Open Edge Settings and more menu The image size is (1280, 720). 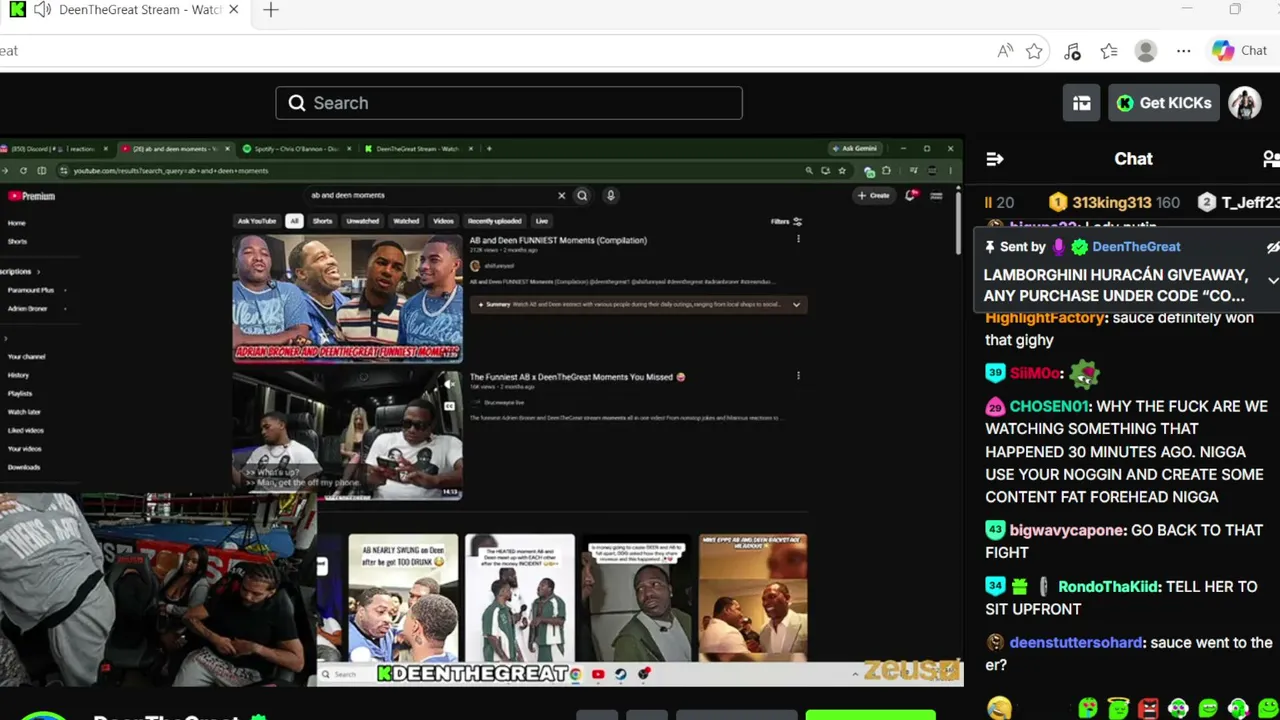[1183, 51]
